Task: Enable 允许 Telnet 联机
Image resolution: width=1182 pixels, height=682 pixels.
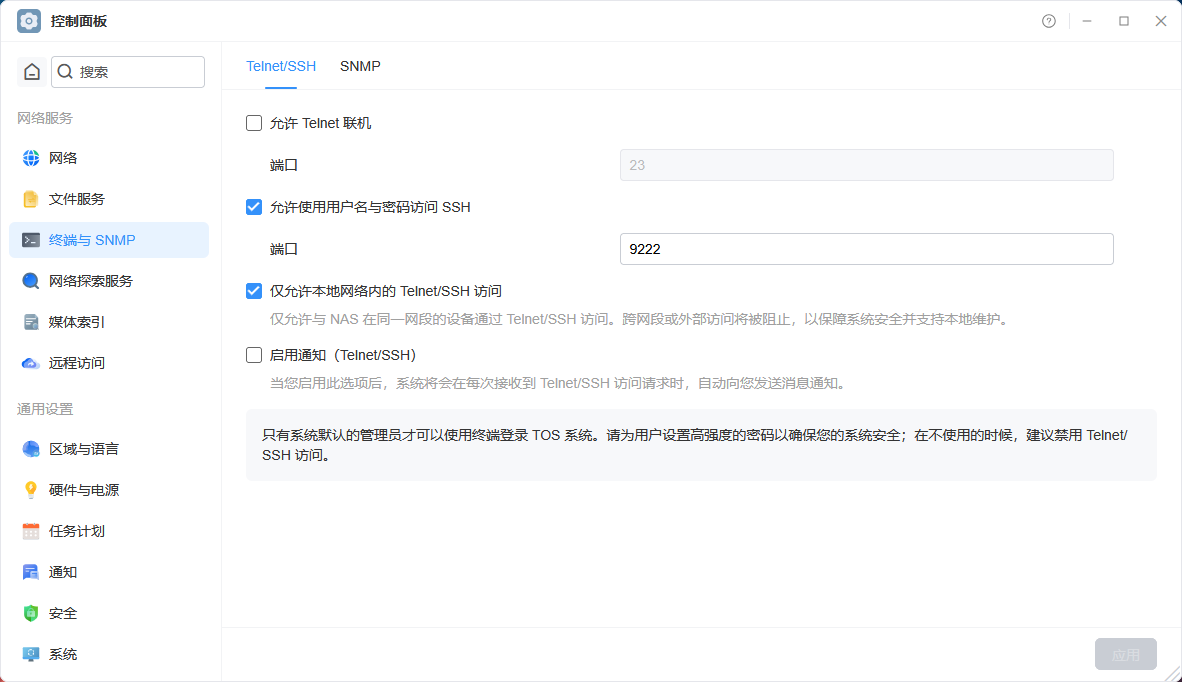Action: point(254,122)
